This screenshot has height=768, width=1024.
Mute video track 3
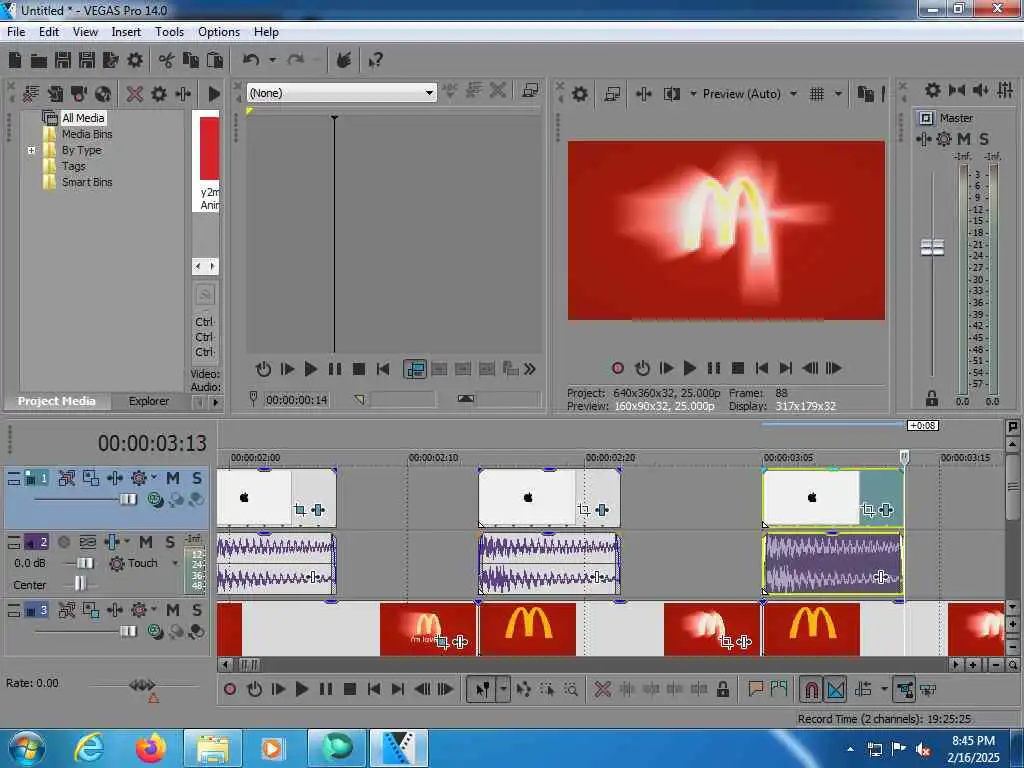[x=172, y=610]
